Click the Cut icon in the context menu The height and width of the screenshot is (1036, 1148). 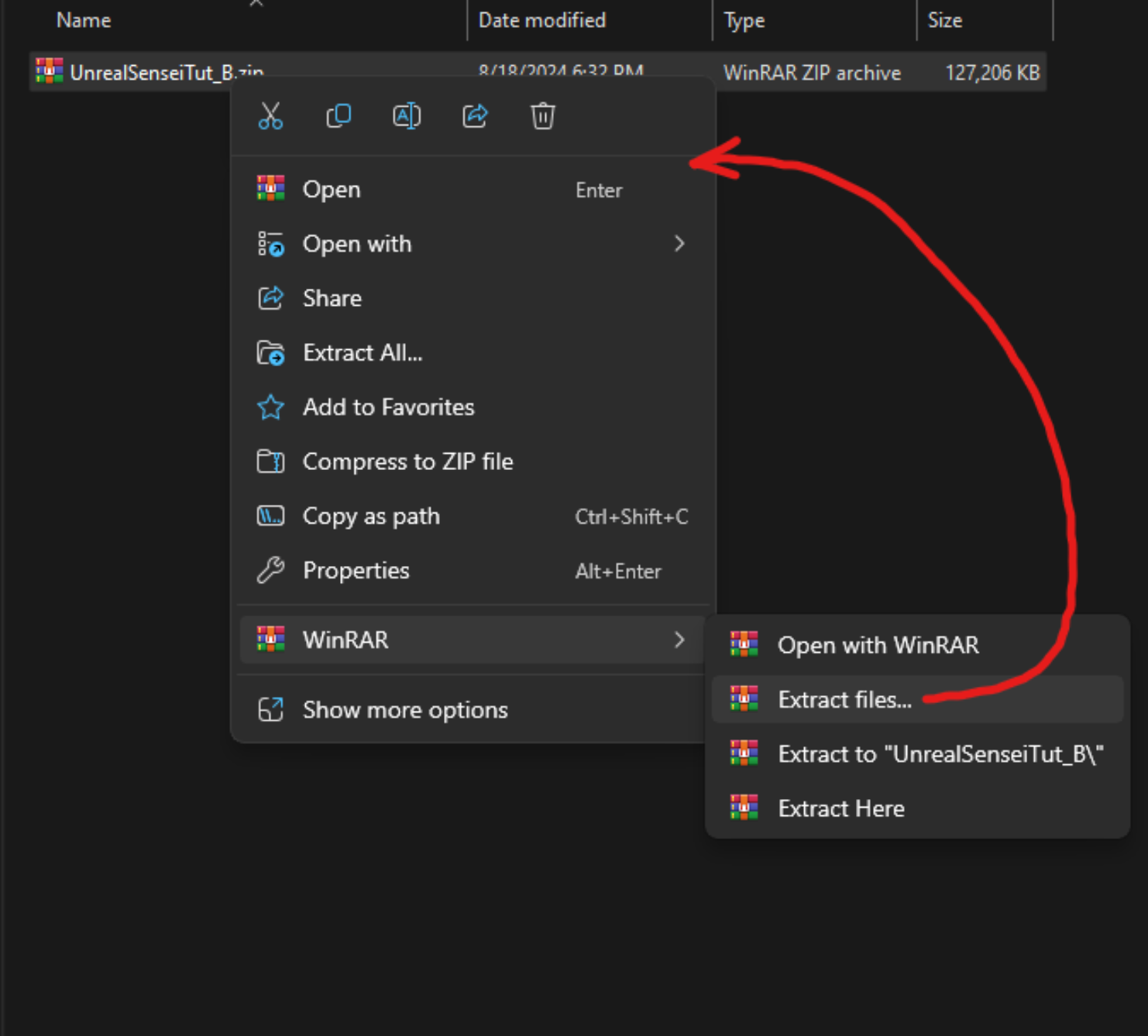point(270,116)
